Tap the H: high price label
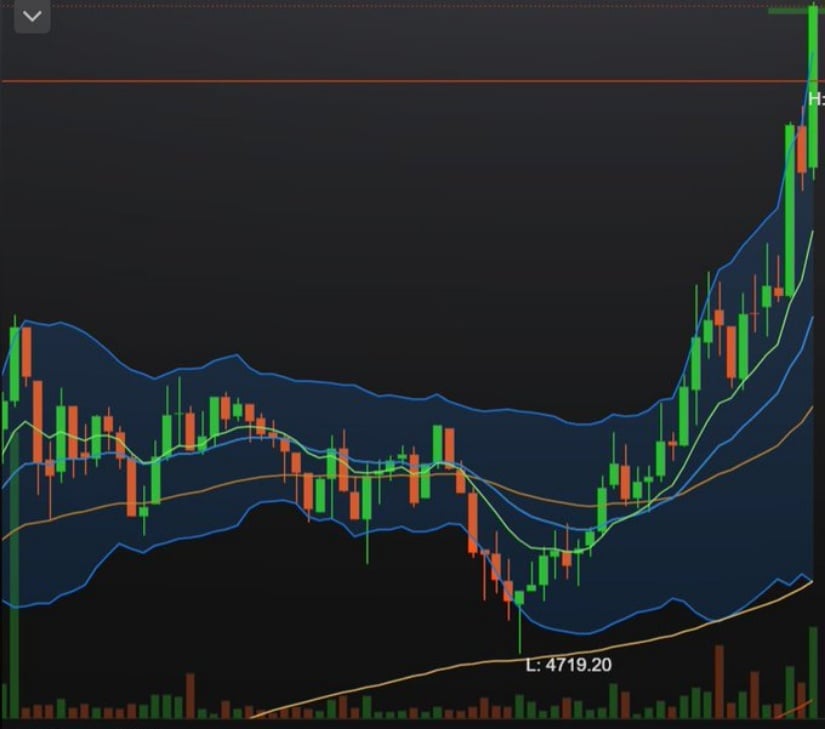 coord(817,99)
